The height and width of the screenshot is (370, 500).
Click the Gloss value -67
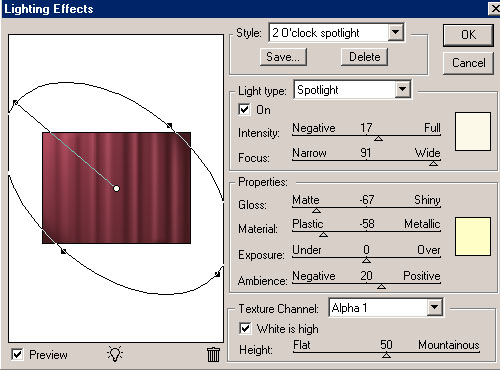367,200
